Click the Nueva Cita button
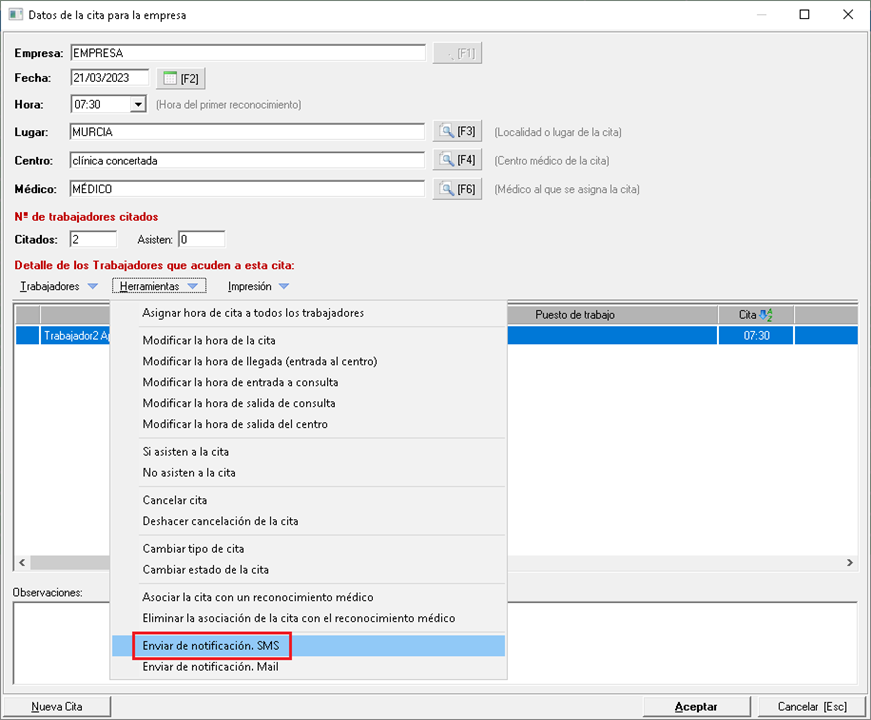The height and width of the screenshot is (720, 871). [x=57, y=706]
